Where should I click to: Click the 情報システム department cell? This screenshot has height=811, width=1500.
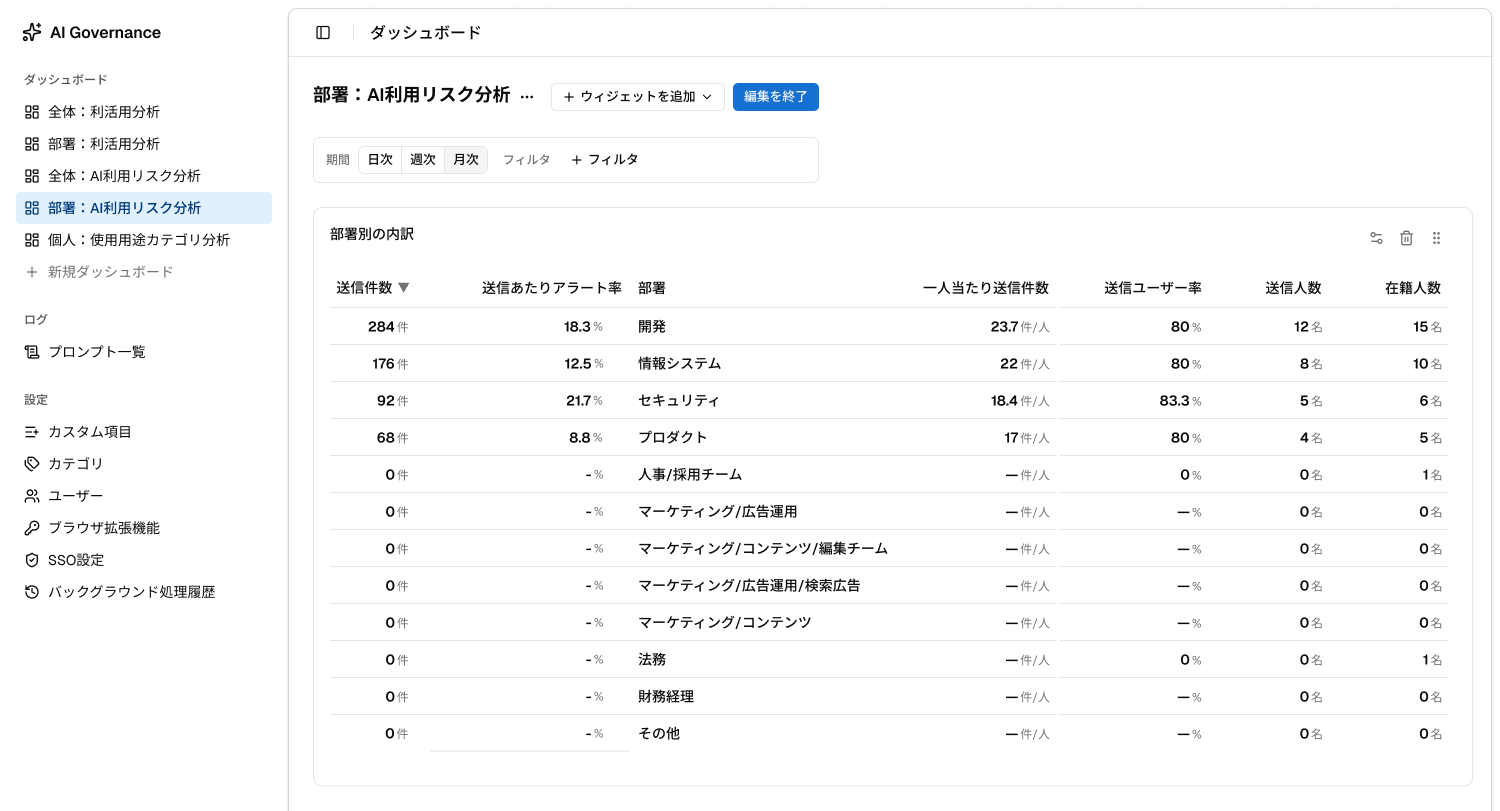(x=679, y=364)
